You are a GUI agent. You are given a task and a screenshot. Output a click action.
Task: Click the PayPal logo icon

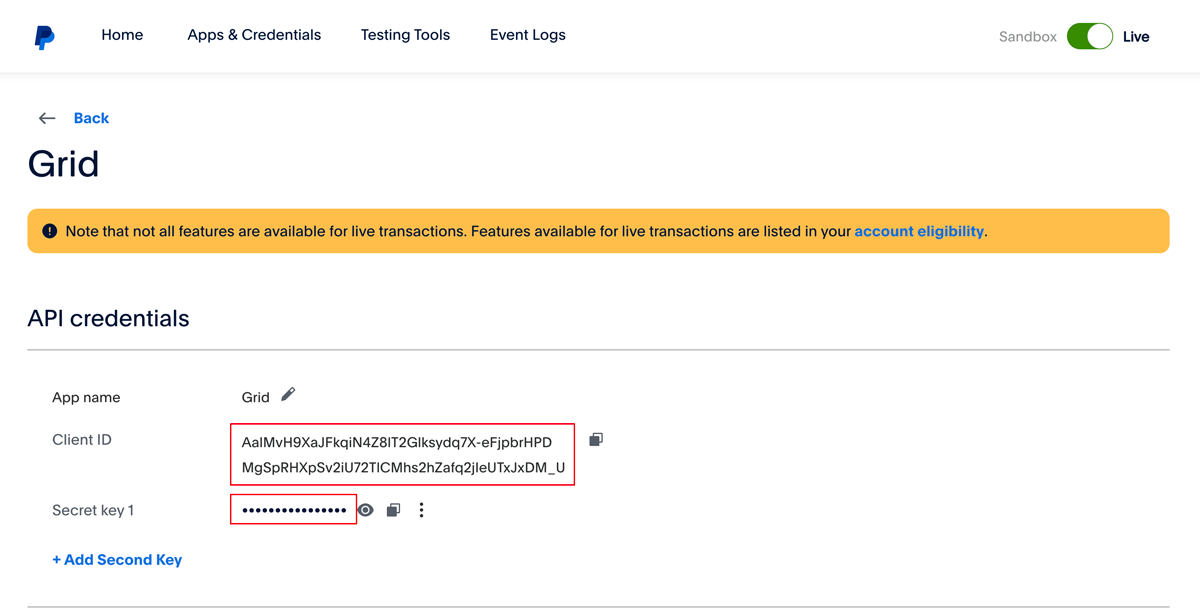[x=44, y=37]
